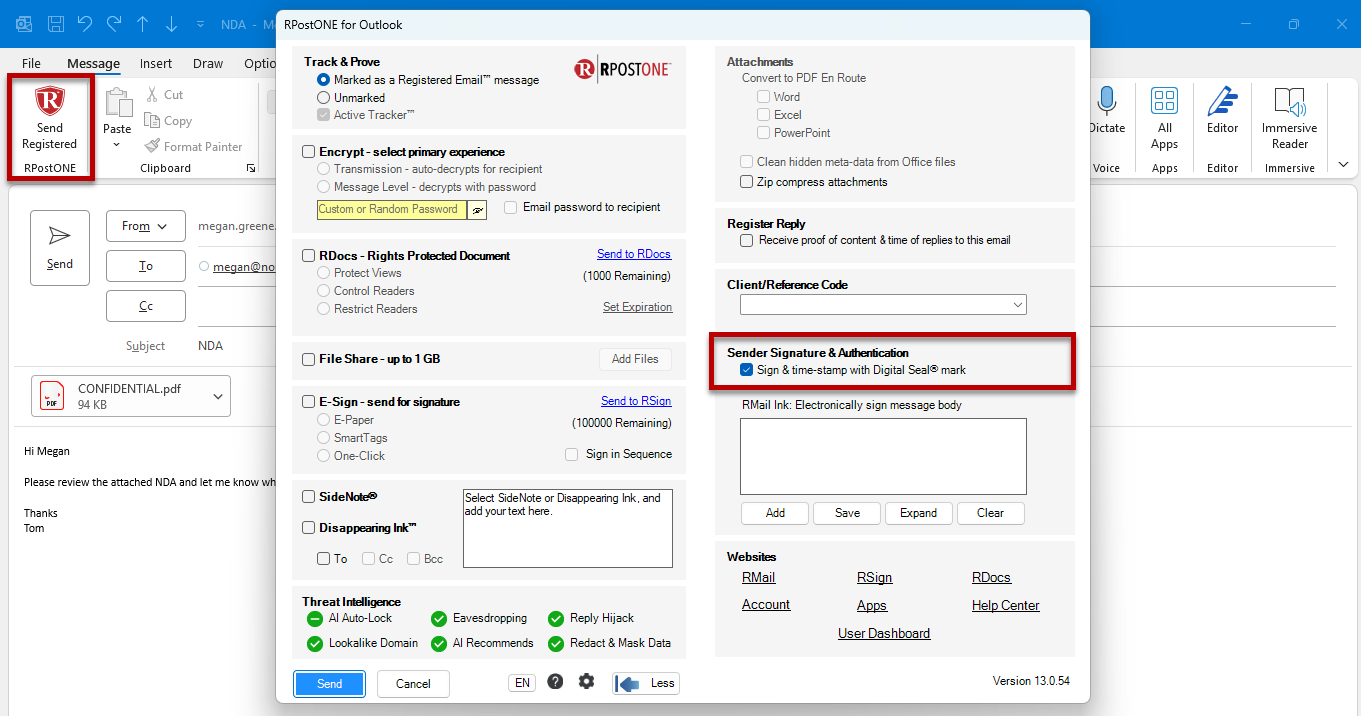Screen dimensions: 1361x716
Task: Switch to the Insert ribbon tab
Action: pos(156,63)
